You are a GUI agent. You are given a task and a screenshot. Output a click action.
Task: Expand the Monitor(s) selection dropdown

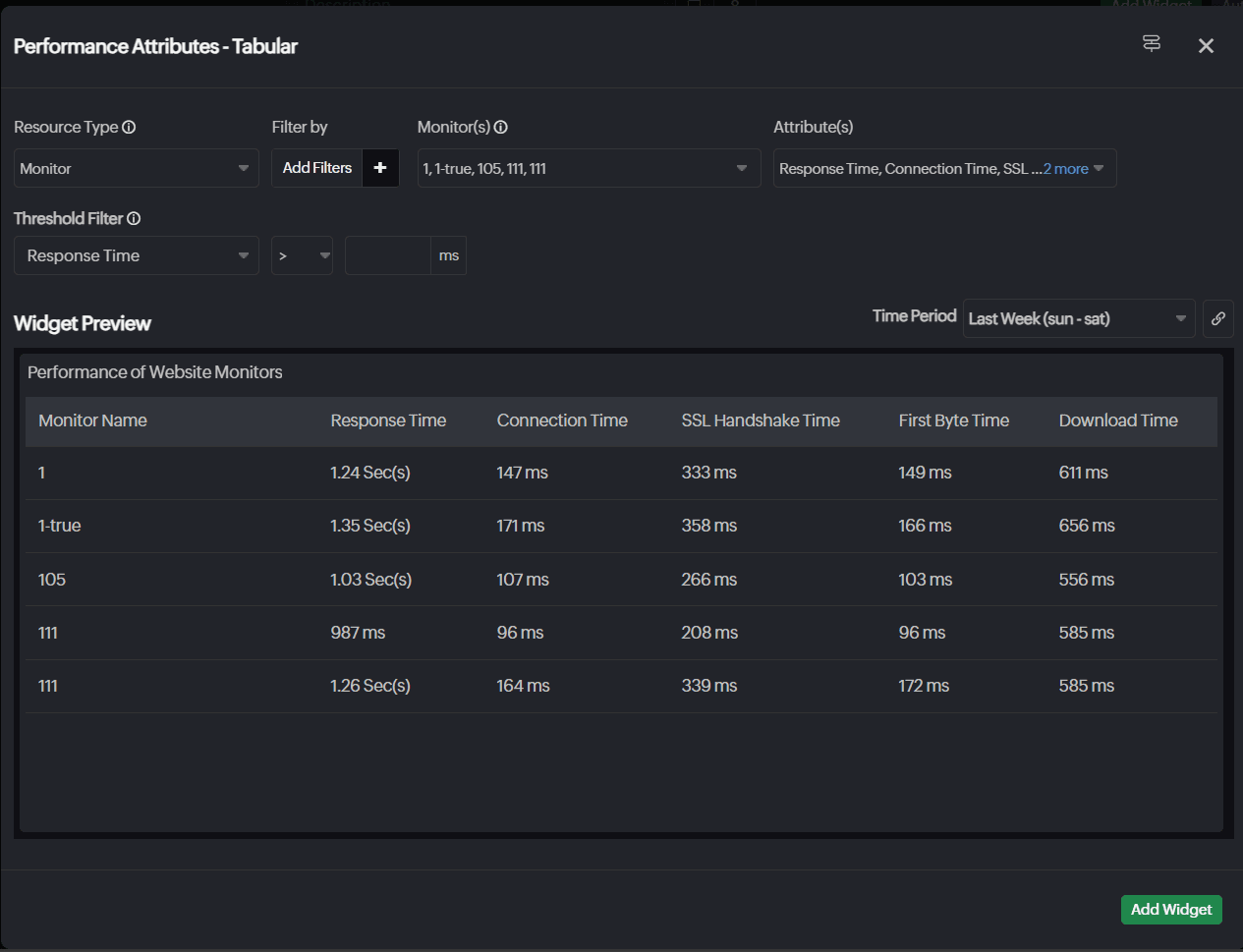tap(588, 169)
